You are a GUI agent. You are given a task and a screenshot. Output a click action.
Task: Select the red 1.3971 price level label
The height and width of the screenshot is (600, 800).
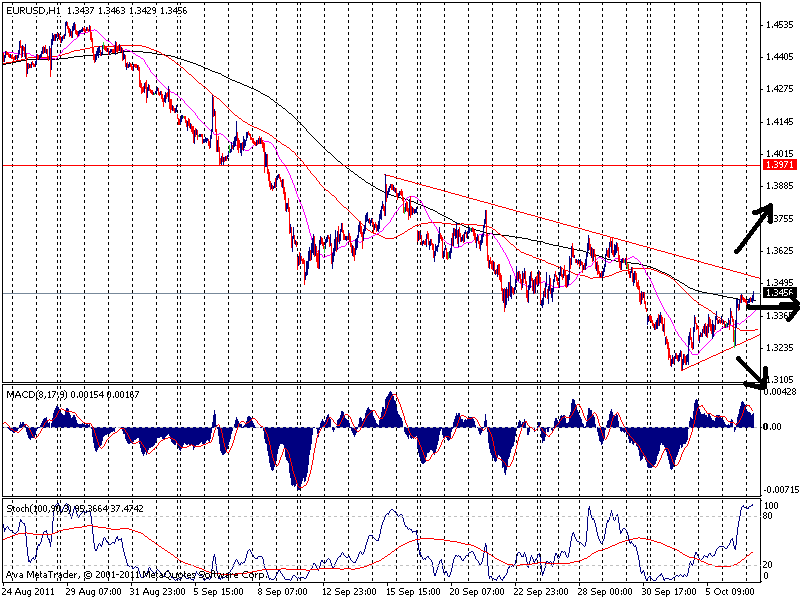[x=780, y=164]
